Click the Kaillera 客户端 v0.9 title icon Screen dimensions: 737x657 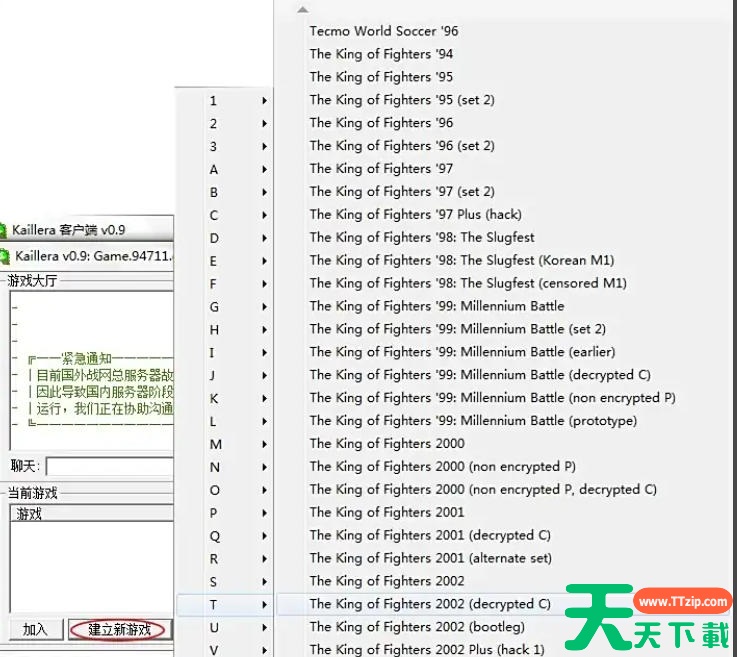tap(3, 230)
